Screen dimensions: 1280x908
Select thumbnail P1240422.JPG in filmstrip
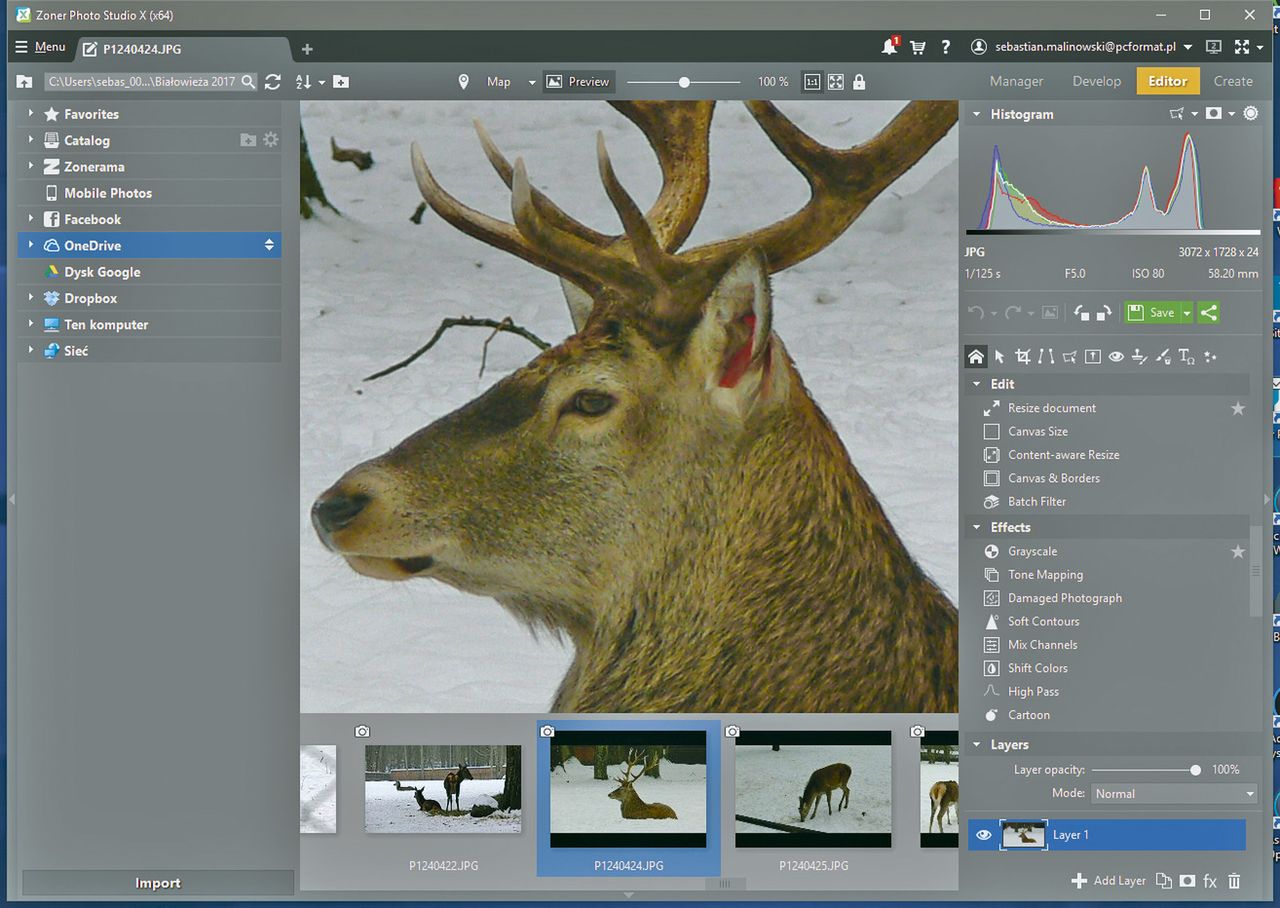coord(443,798)
